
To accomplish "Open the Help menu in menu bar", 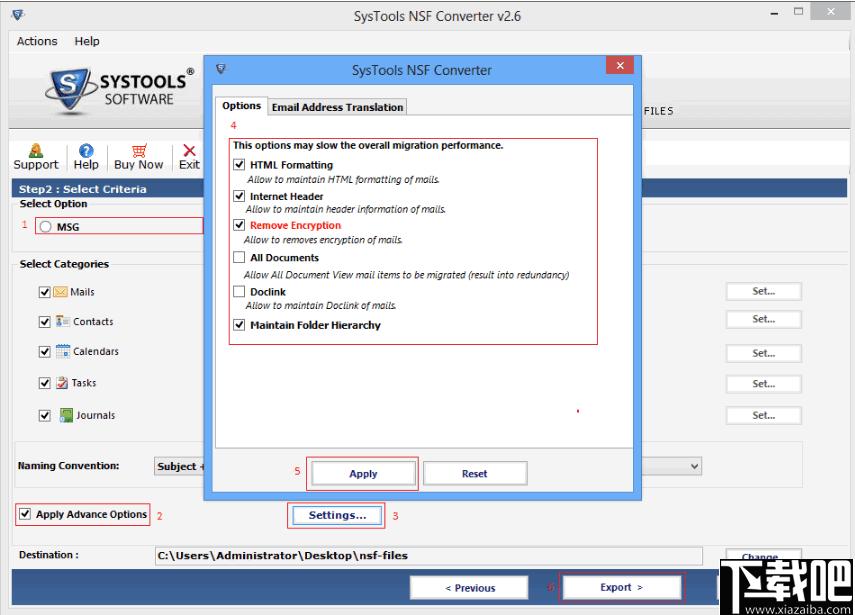I will click(87, 41).
